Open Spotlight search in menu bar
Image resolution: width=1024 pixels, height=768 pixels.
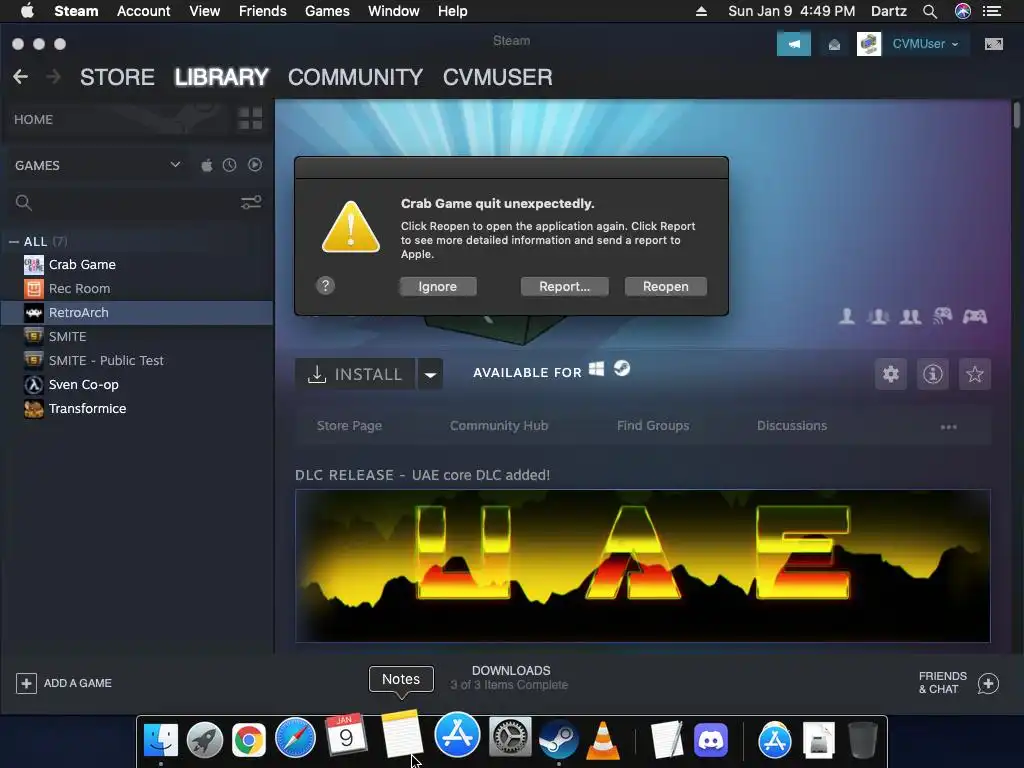[930, 11]
